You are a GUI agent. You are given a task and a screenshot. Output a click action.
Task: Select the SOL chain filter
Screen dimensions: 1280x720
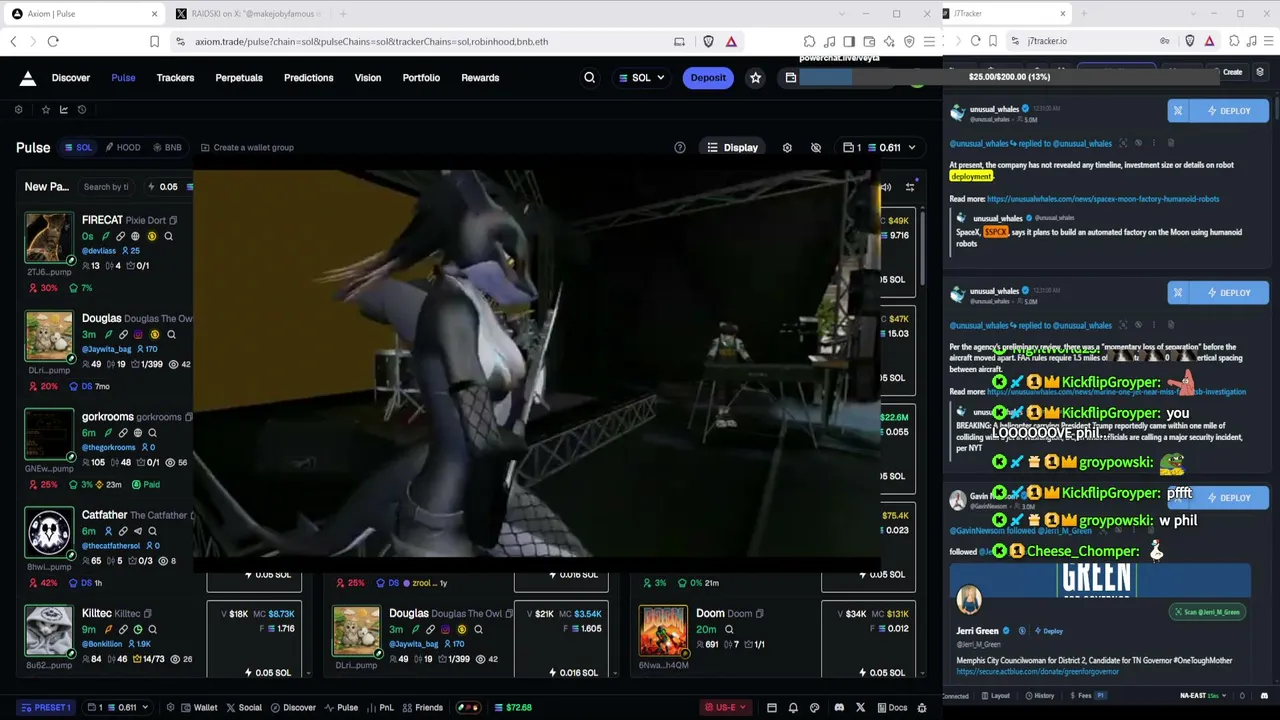point(78,148)
